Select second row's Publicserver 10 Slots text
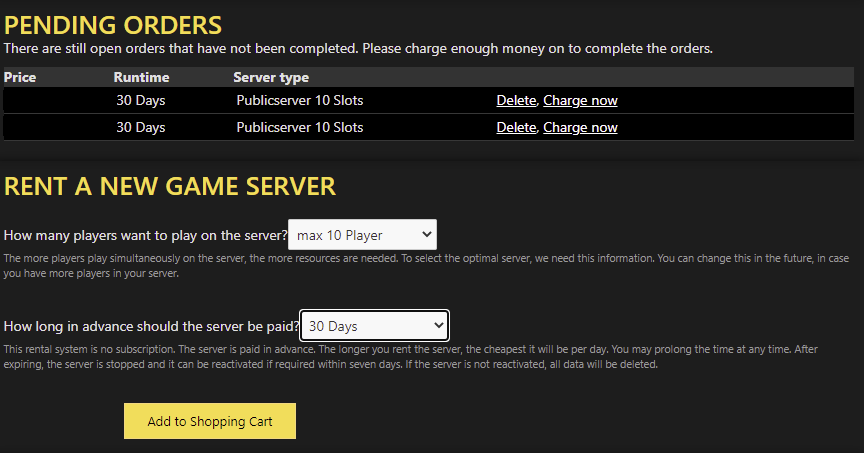Screen dimensions: 864x453 [x=300, y=127]
